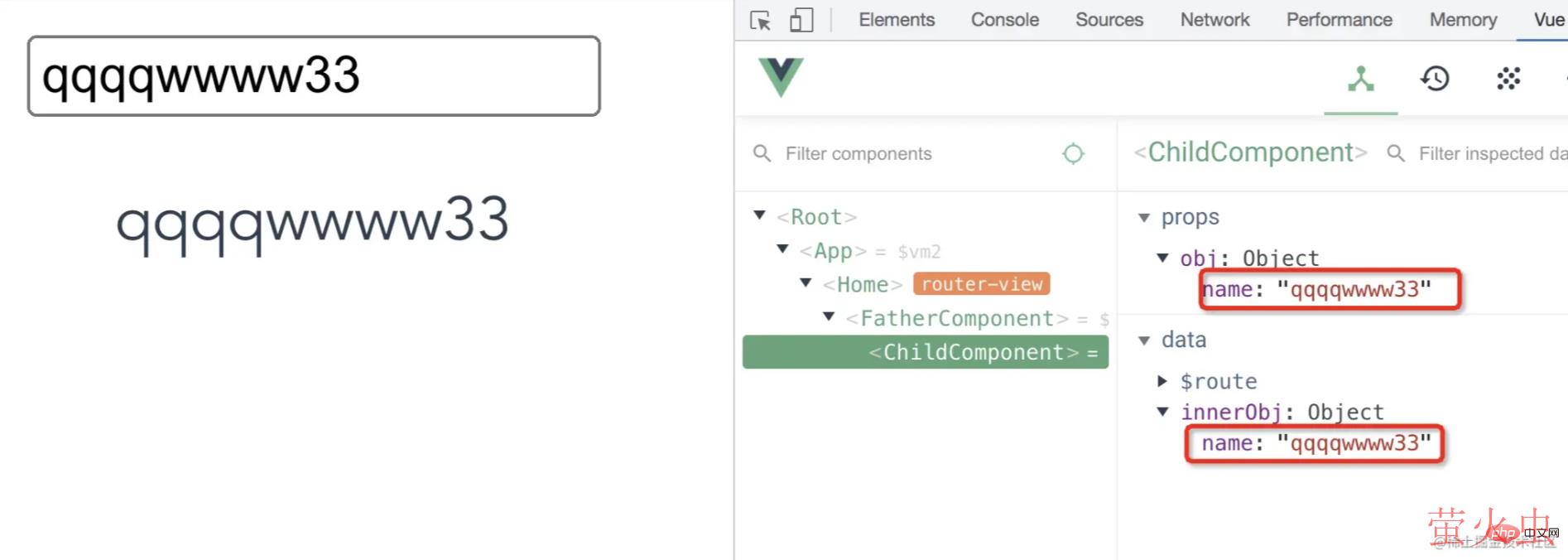Image resolution: width=1568 pixels, height=560 pixels.
Task: Collapse the props section
Action: click(1144, 218)
